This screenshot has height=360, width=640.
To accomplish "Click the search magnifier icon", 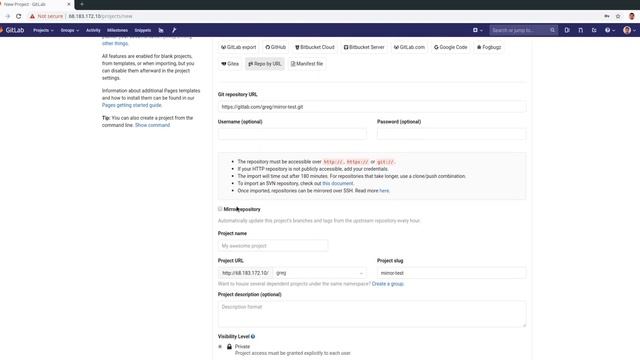I will click(x=553, y=30).
